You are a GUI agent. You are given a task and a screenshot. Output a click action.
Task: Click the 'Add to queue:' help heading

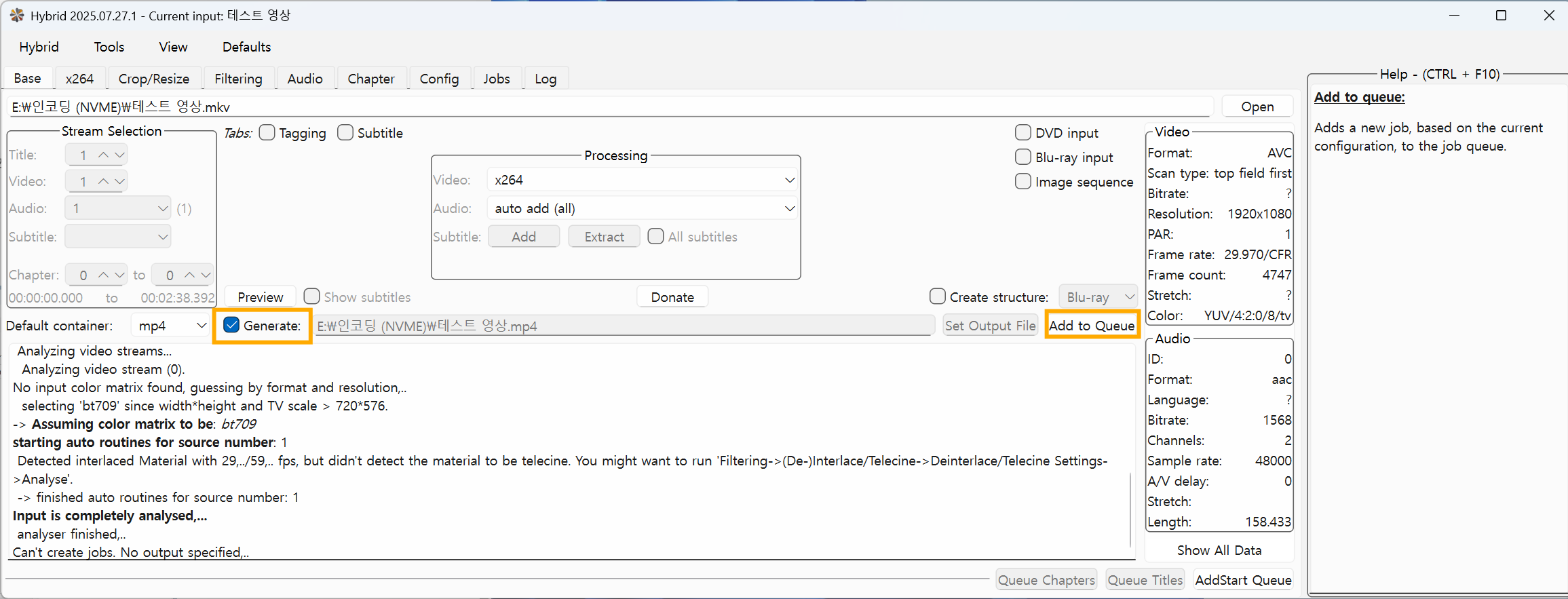pyautogui.click(x=1359, y=97)
